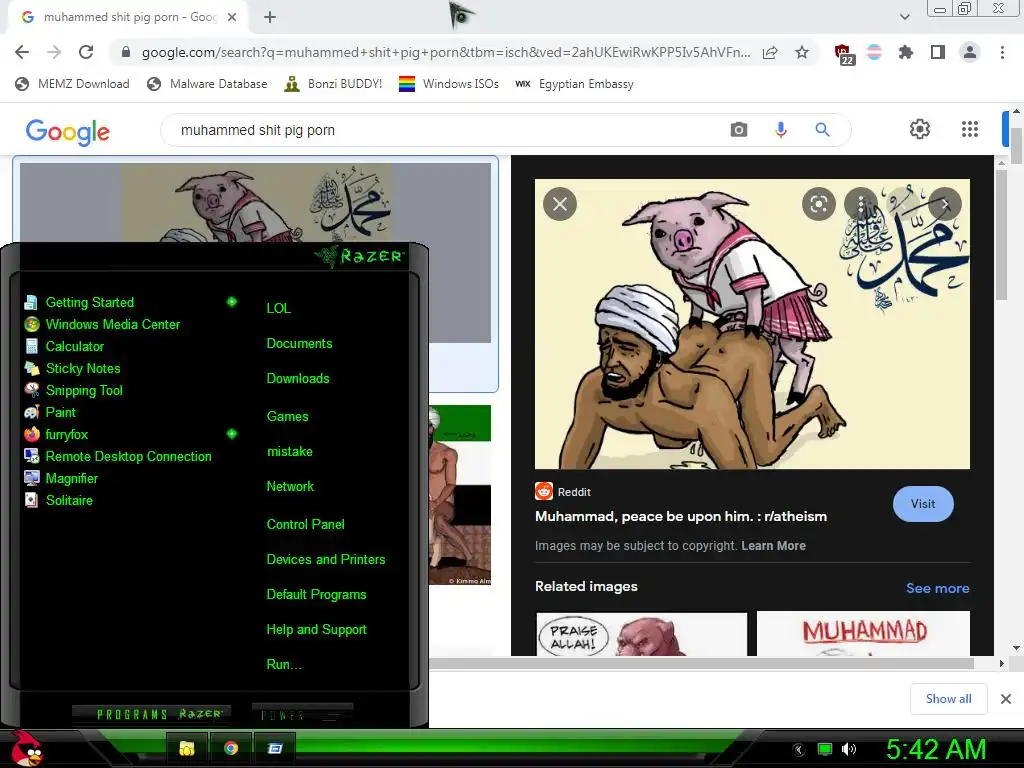Click Learn More about copyright
Image resolution: width=1024 pixels, height=768 pixels.
point(773,546)
